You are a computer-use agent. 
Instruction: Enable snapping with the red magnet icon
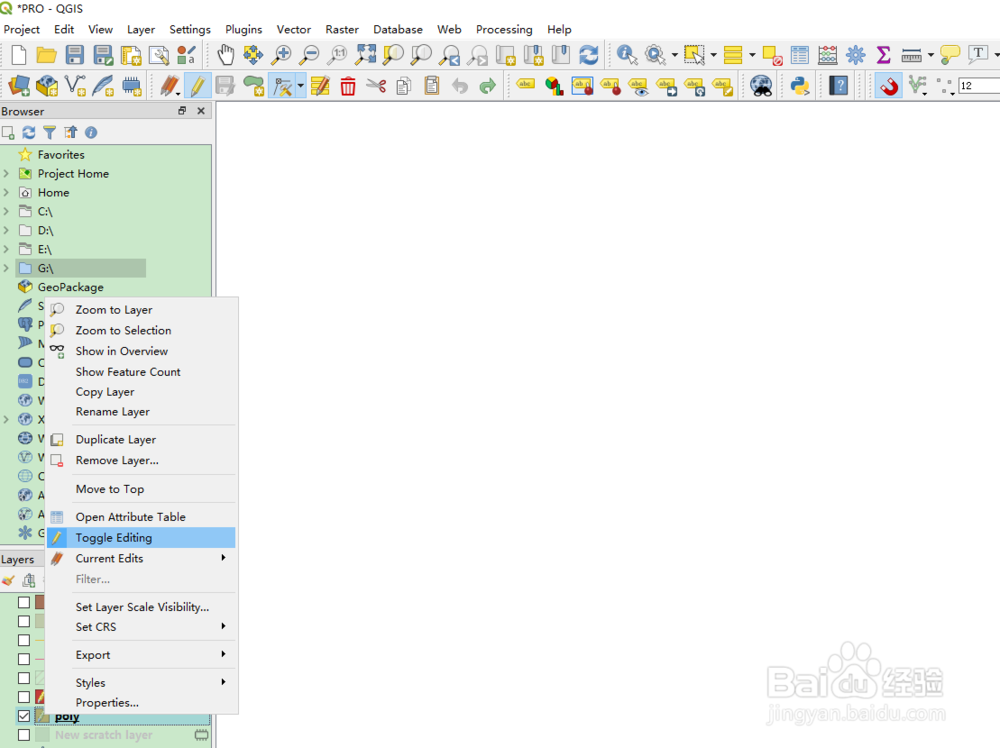(888, 85)
